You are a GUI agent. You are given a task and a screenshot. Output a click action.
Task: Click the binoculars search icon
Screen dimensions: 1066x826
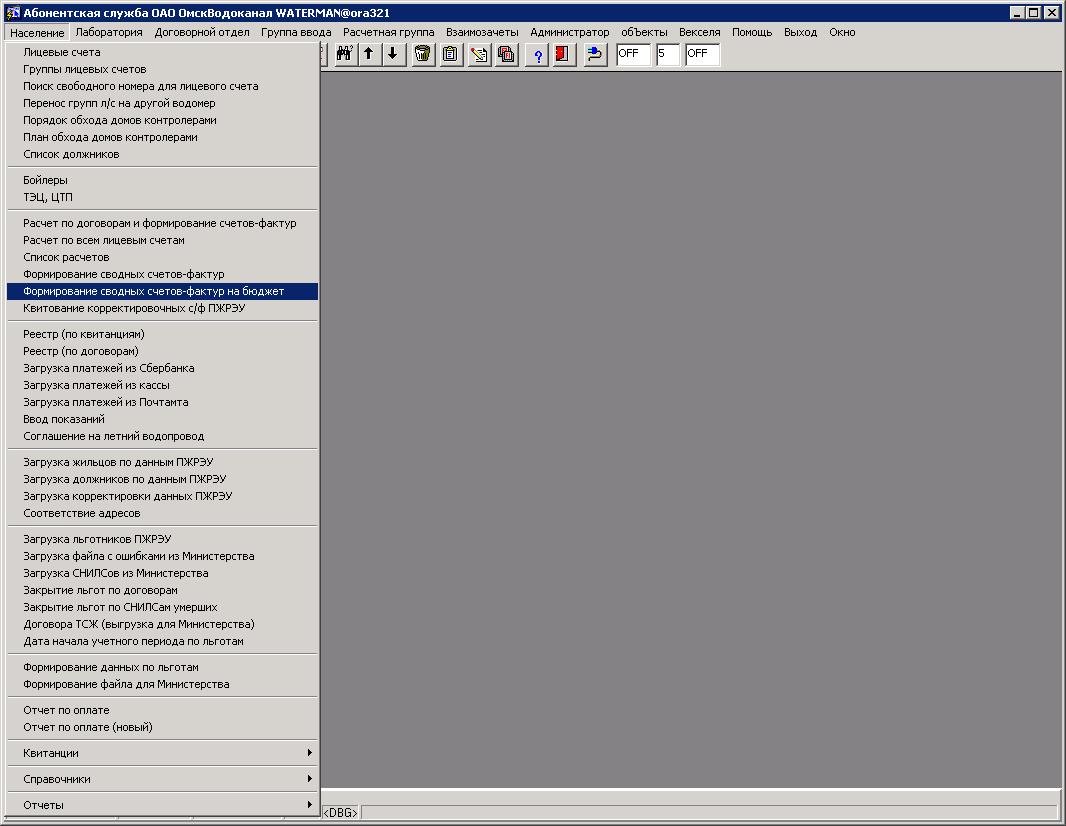345,54
